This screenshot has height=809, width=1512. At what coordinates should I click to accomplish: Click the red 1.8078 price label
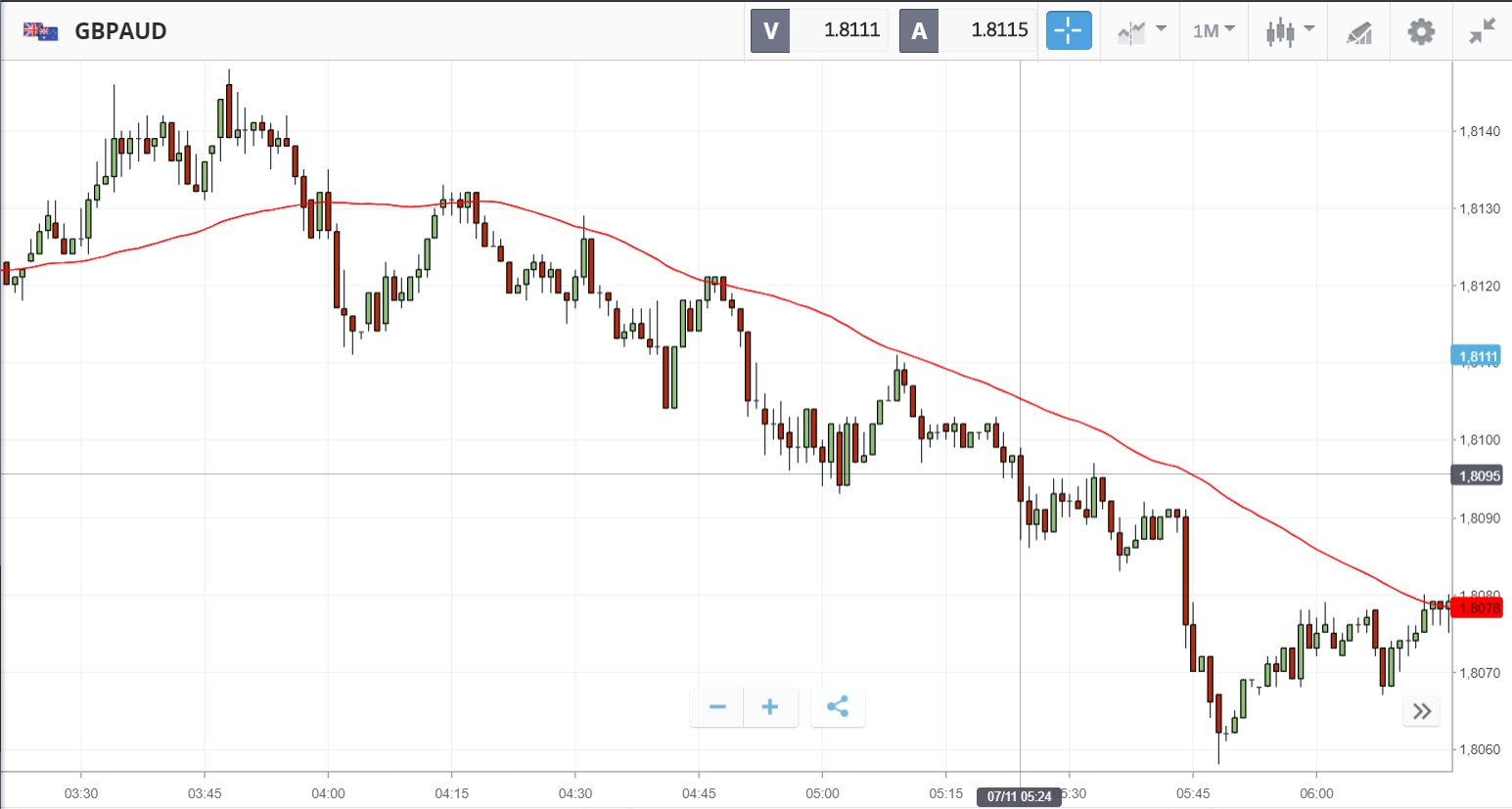tap(1479, 608)
